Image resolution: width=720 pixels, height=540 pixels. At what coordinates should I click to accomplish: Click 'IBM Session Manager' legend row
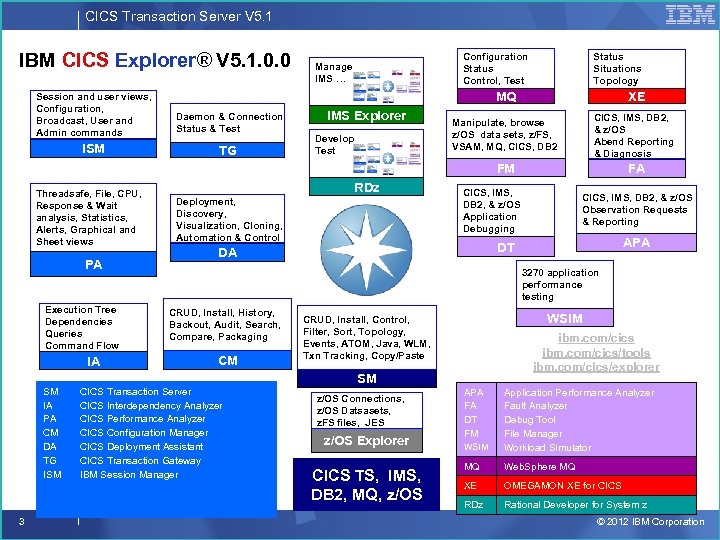(x=111, y=474)
